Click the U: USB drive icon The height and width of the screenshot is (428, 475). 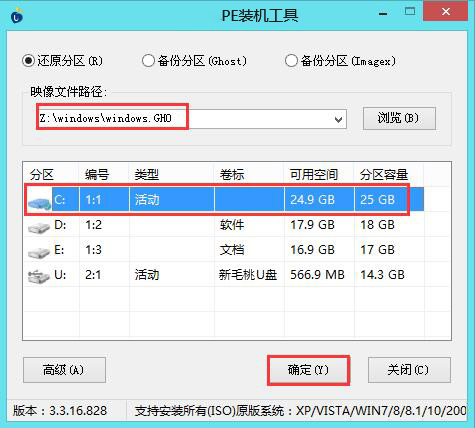pos(39,277)
